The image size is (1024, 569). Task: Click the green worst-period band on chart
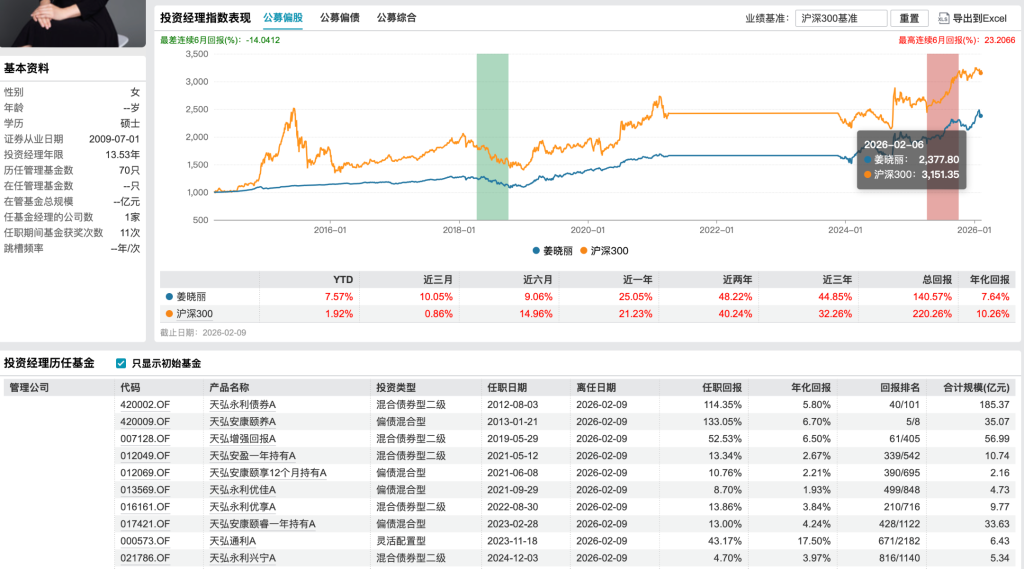(492, 137)
